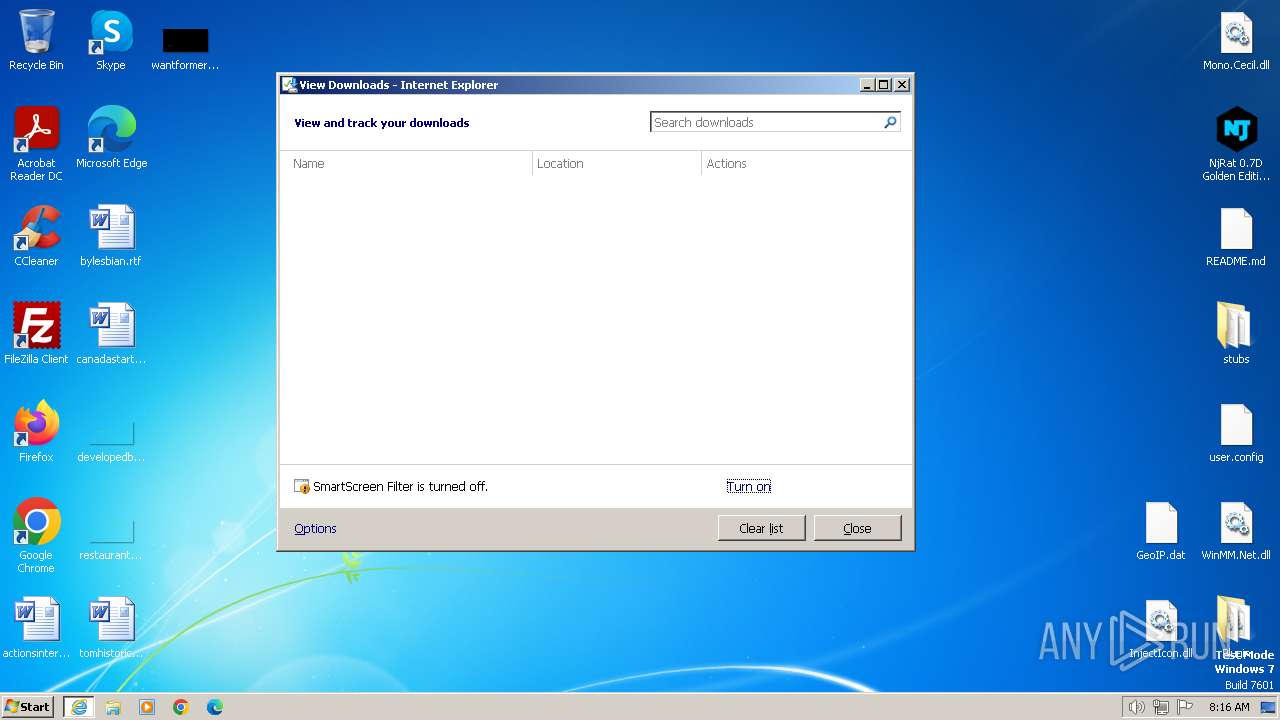1280x720 pixels.
Task: Click the Chrome taskbar icon
Action: [181, 707]
